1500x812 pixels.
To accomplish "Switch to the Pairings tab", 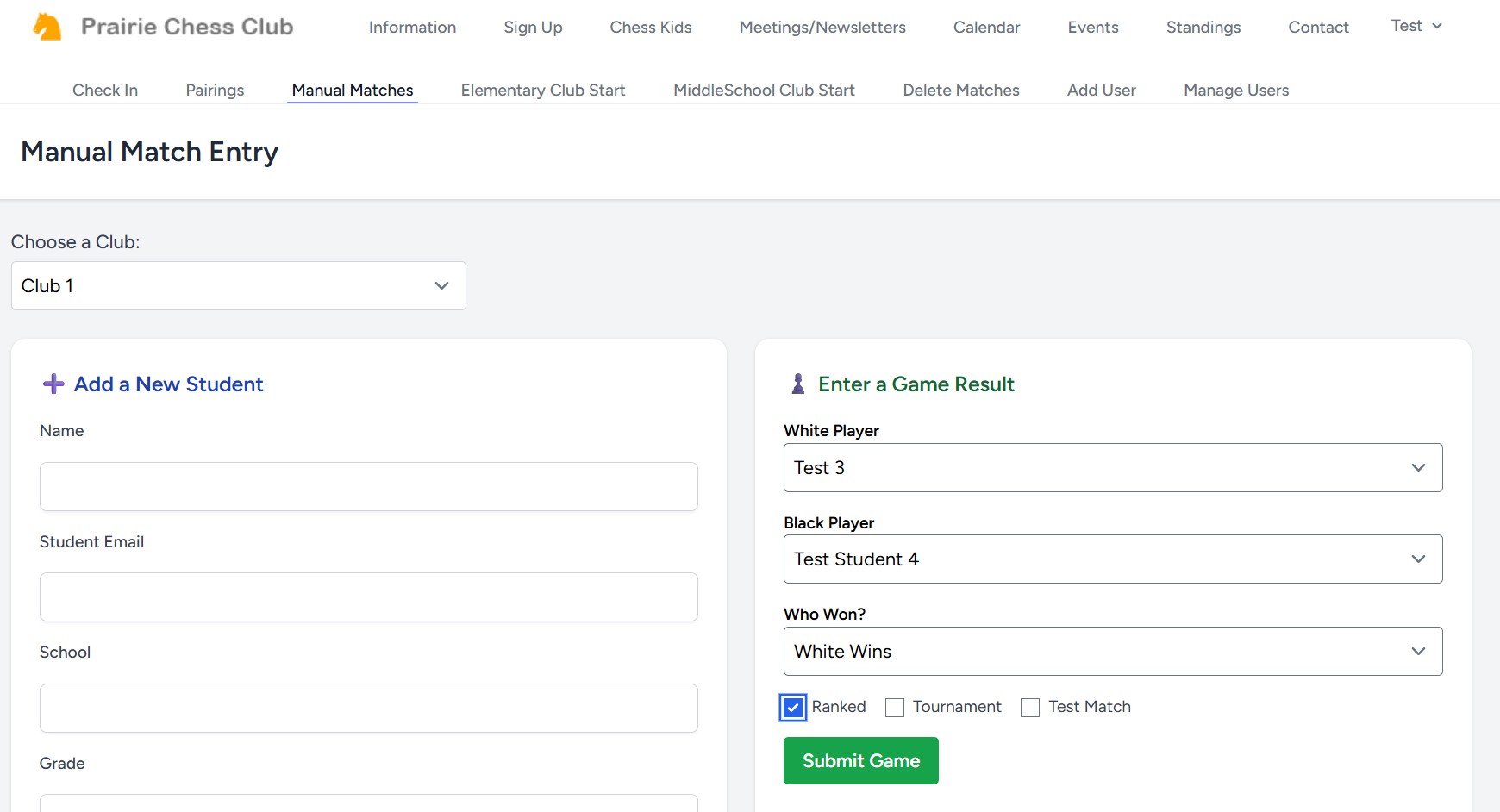I will point(215,91).
